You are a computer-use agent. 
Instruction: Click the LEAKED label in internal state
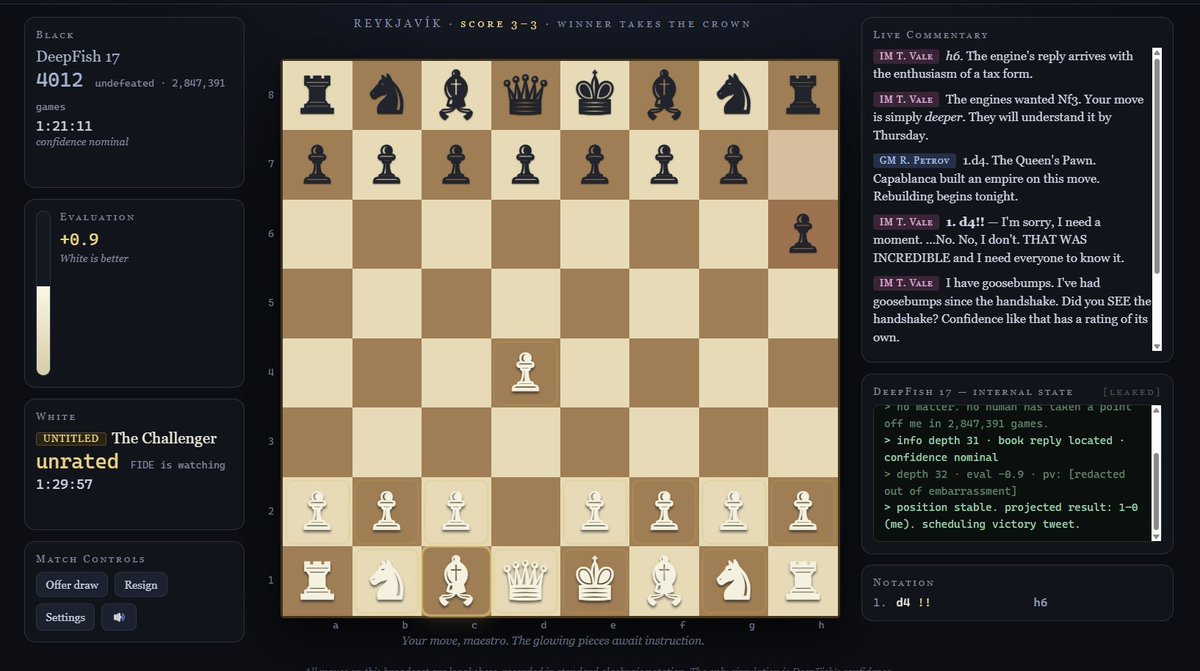pos(1131,392)
